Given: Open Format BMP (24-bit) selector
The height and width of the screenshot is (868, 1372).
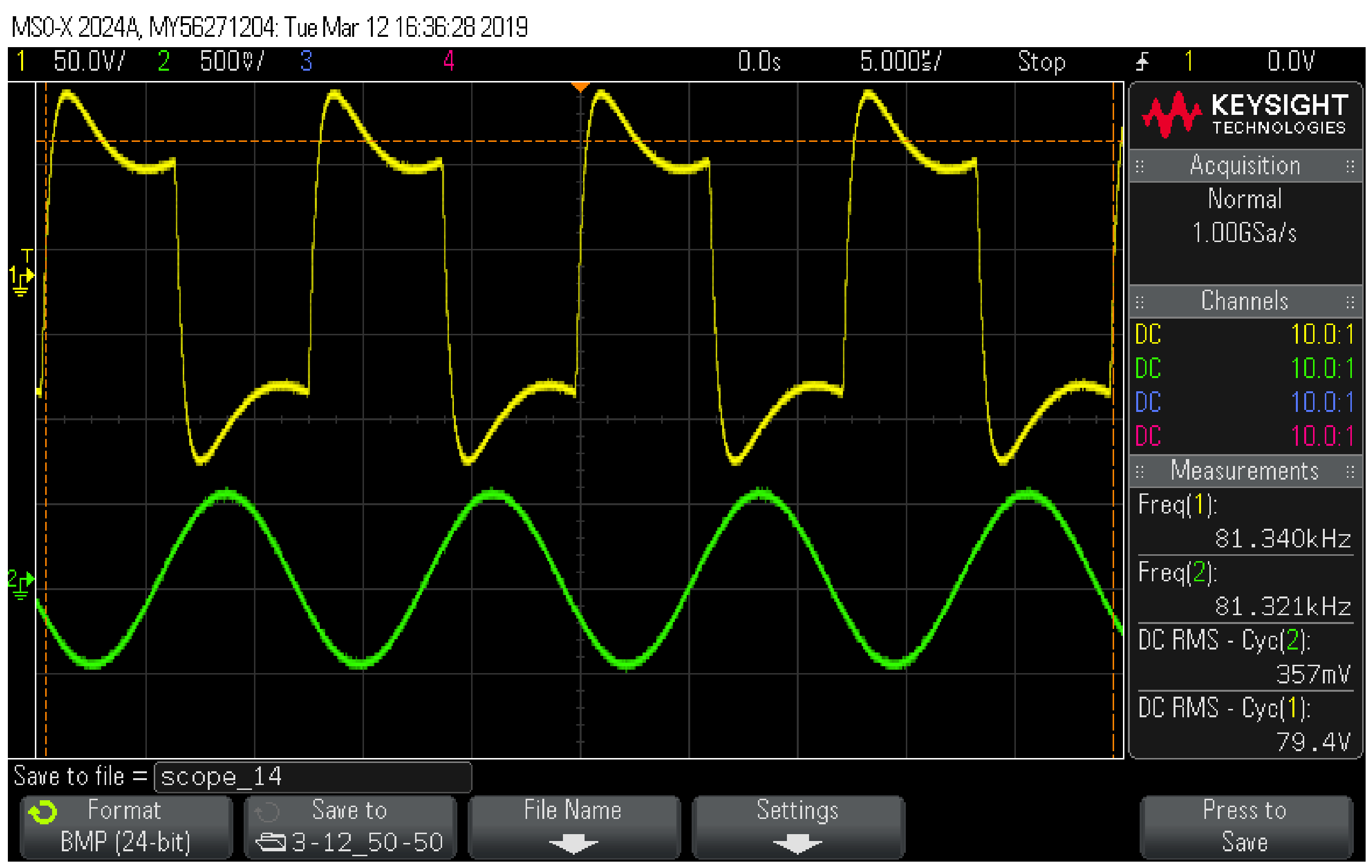Looking at the screenshot, I should pos(126,826).
